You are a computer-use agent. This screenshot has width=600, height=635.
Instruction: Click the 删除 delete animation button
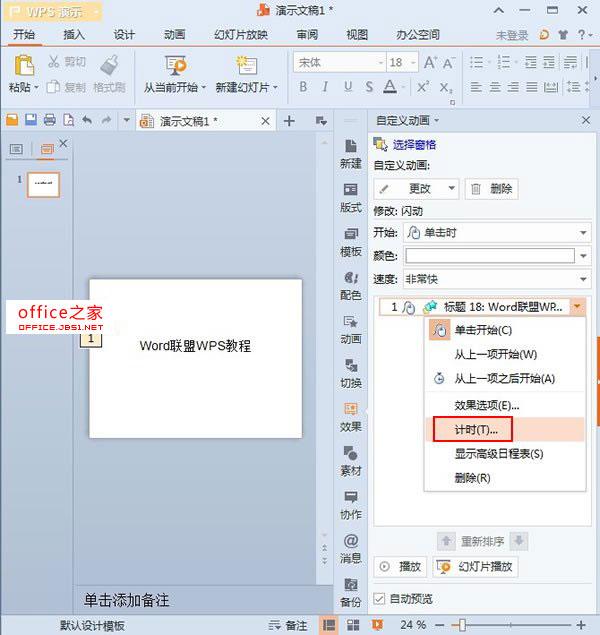pos(491,189)
